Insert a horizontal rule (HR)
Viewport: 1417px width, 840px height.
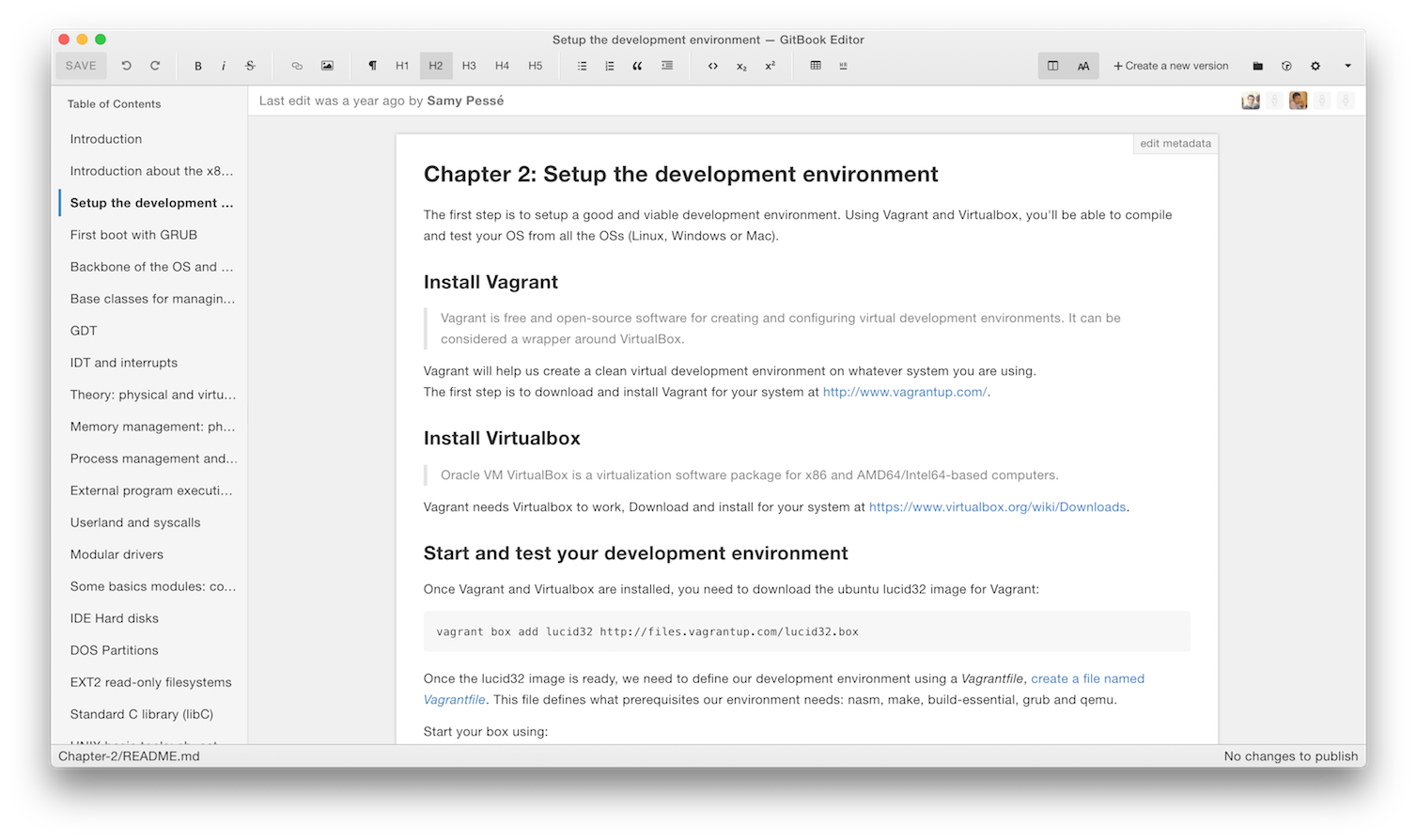(843, 66)
